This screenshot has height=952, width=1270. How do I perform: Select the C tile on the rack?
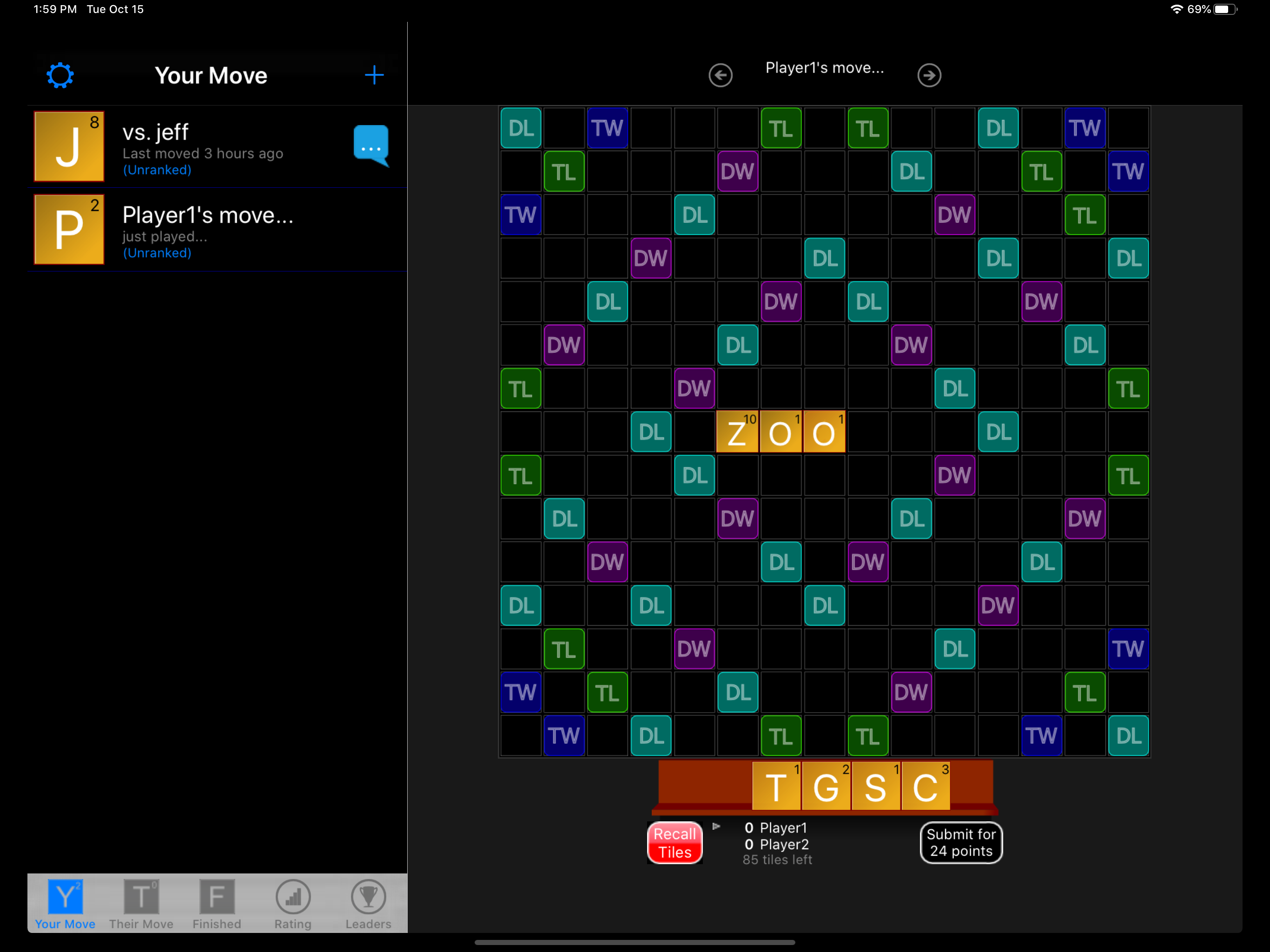pyautogui.click(x=925, y=786)
